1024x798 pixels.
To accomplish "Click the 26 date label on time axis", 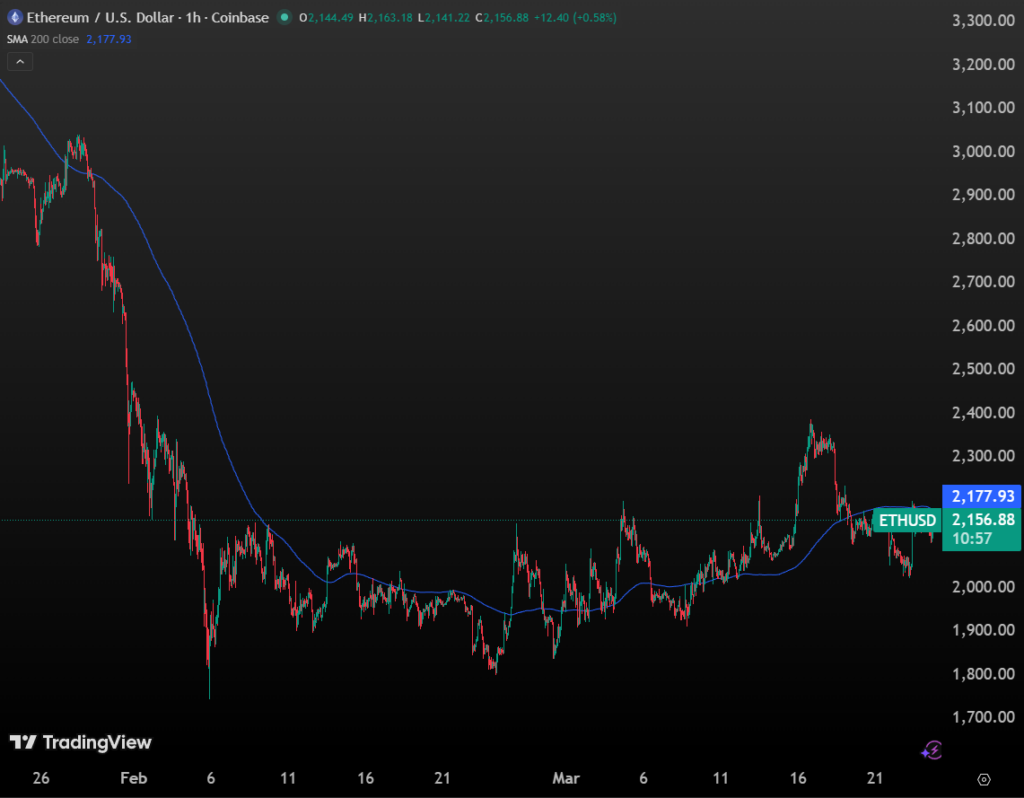I will coord(41,779).
